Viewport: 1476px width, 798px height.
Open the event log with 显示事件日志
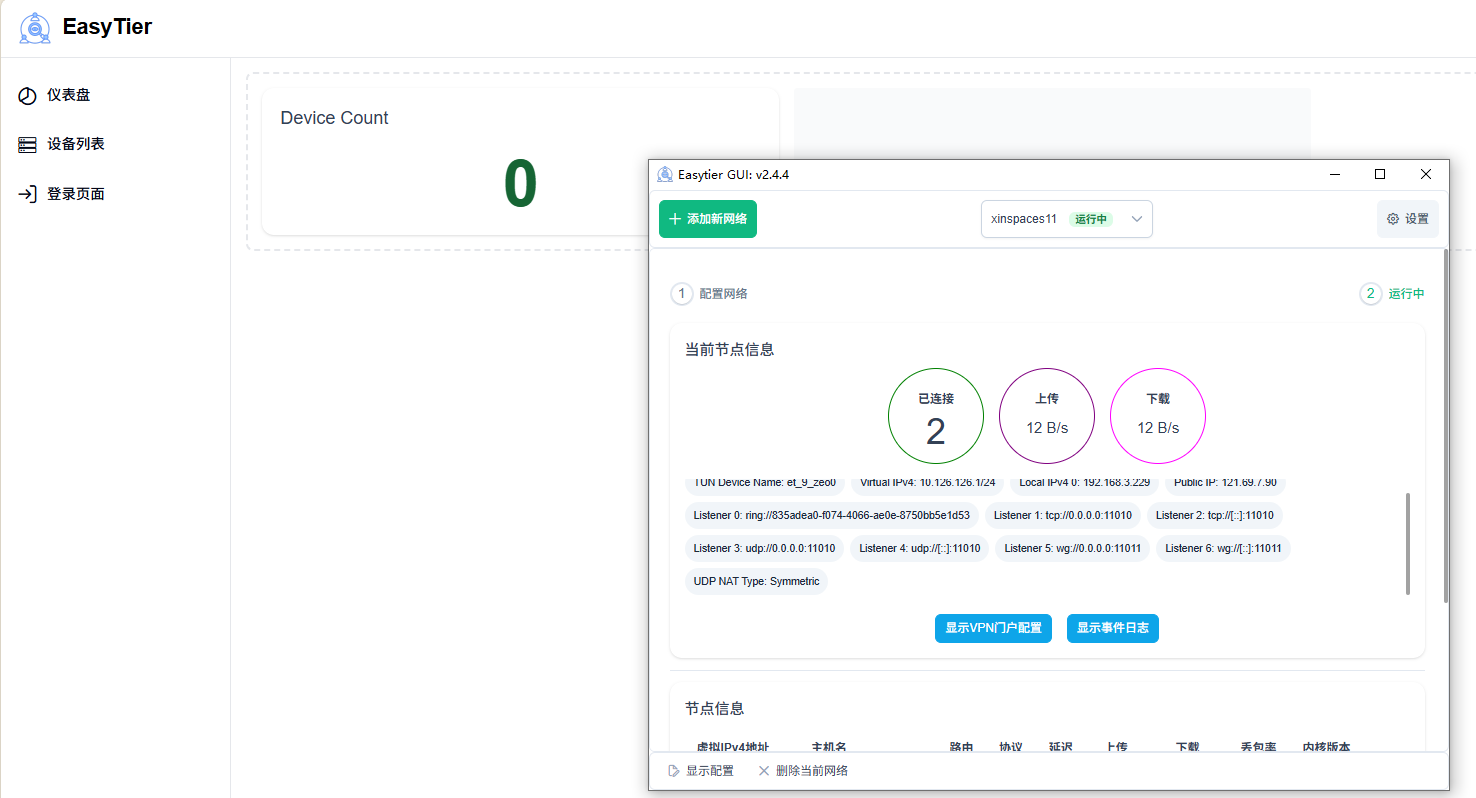(1113, 628)
